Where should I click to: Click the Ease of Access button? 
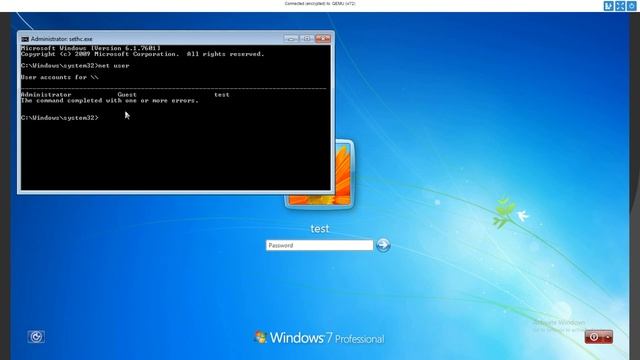click(x=36, y=337)
